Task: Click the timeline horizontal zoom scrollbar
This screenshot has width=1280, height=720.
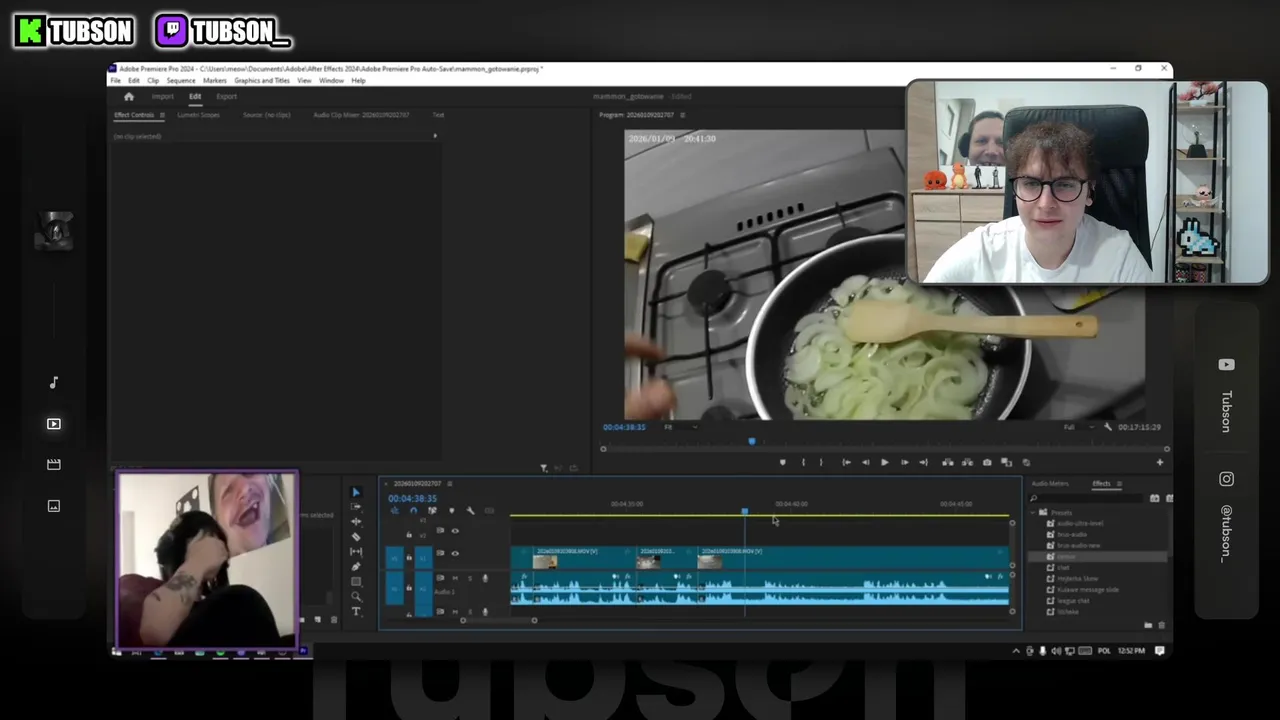Action: (x=498, y=620)
